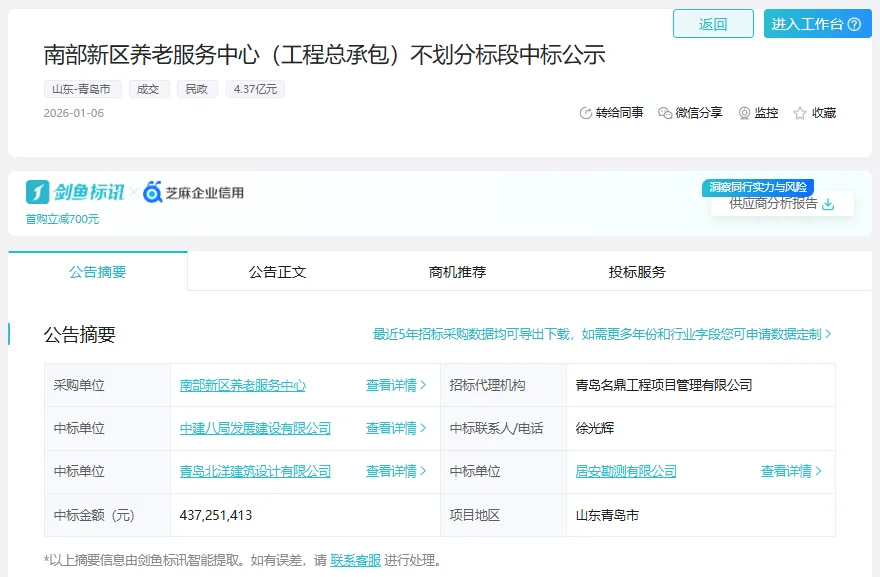Click the 申请数据定制 export notice link
Viewport: 880px width, 577px height.
click(x=602, y=334)
